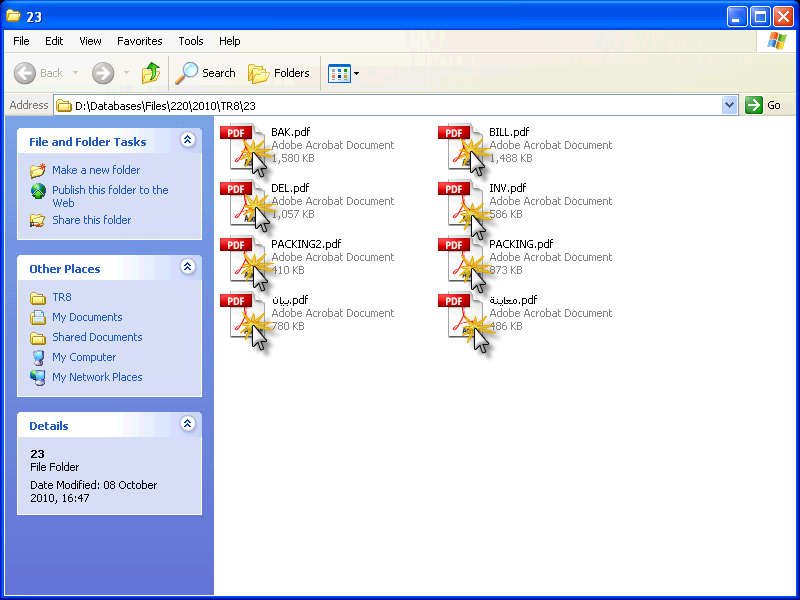
Task: Maximize the 23 folder window
Action: pos(760,17)
